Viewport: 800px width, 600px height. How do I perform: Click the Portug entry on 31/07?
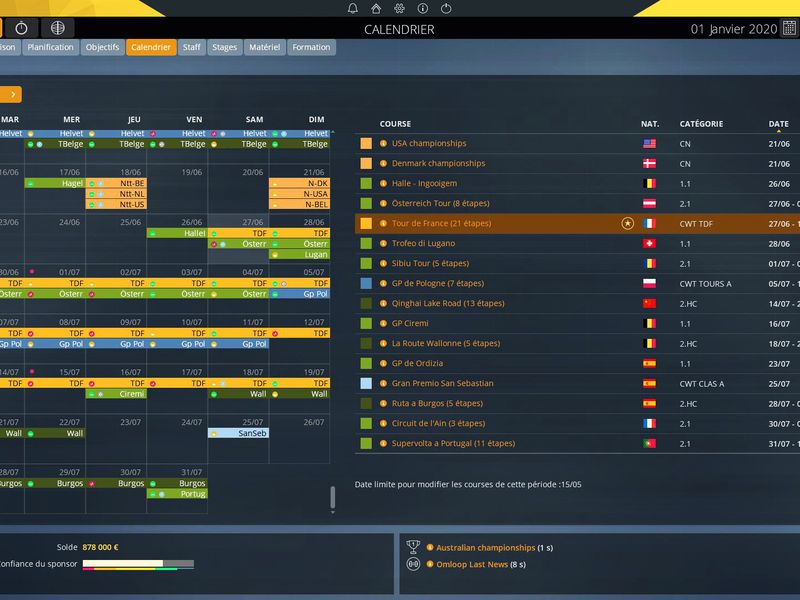177,494
